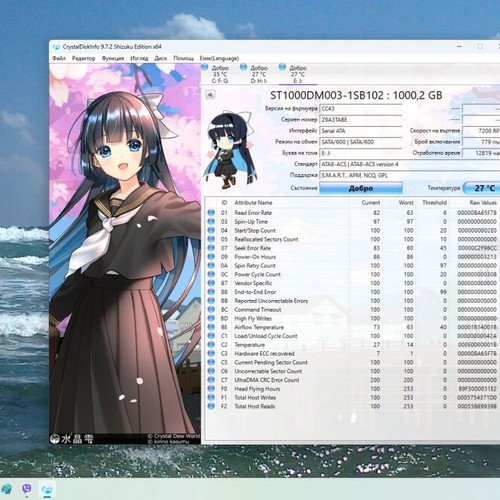Image resolution: width=500 pixels, height=500 pixels.
Task: Click the CrystalDiskInfo title bar app icon
Action: (56, 47)
